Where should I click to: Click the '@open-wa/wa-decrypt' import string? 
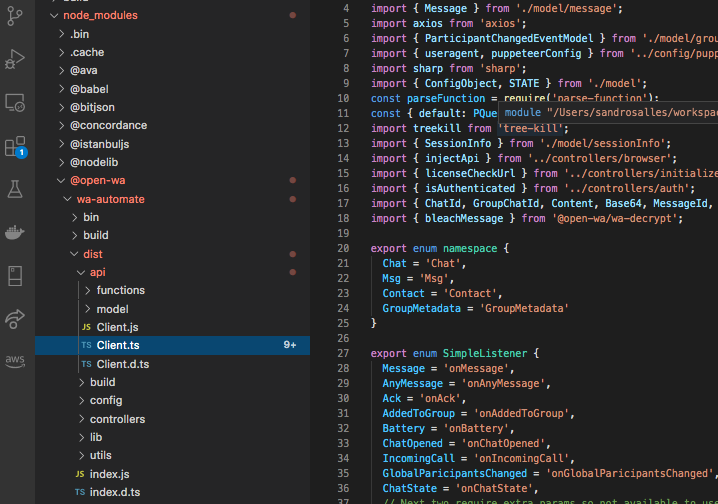[x=615, y=218]
